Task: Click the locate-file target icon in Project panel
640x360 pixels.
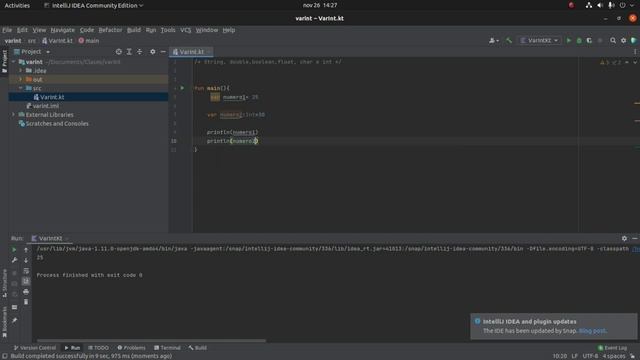Action: click(x=118, y=52)
